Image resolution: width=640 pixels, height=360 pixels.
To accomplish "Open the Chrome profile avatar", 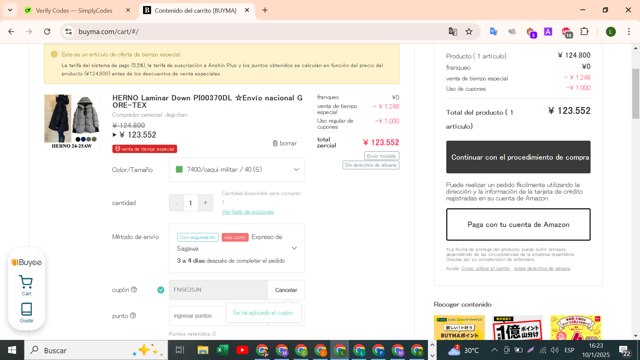I will point(611,31).
